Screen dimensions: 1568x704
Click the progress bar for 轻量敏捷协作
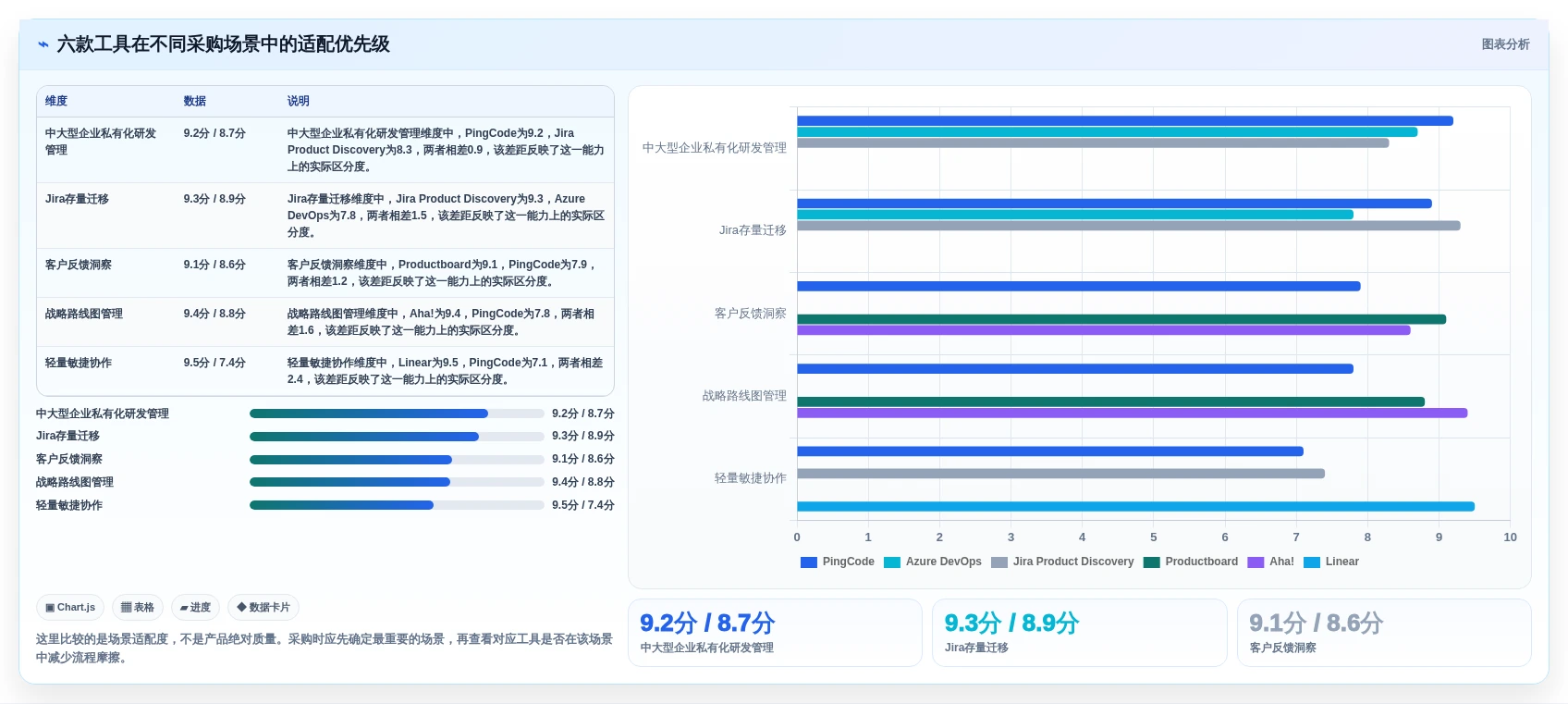pyautogui.click(x=397, y=505)
